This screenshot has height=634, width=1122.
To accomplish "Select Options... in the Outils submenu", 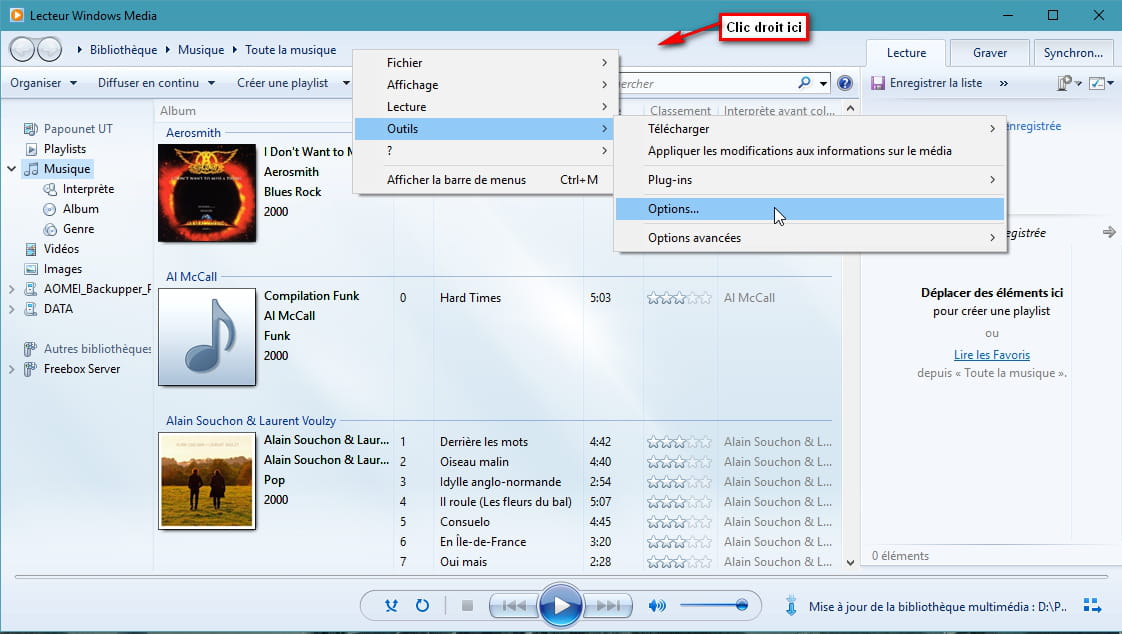I will point(673,209).
